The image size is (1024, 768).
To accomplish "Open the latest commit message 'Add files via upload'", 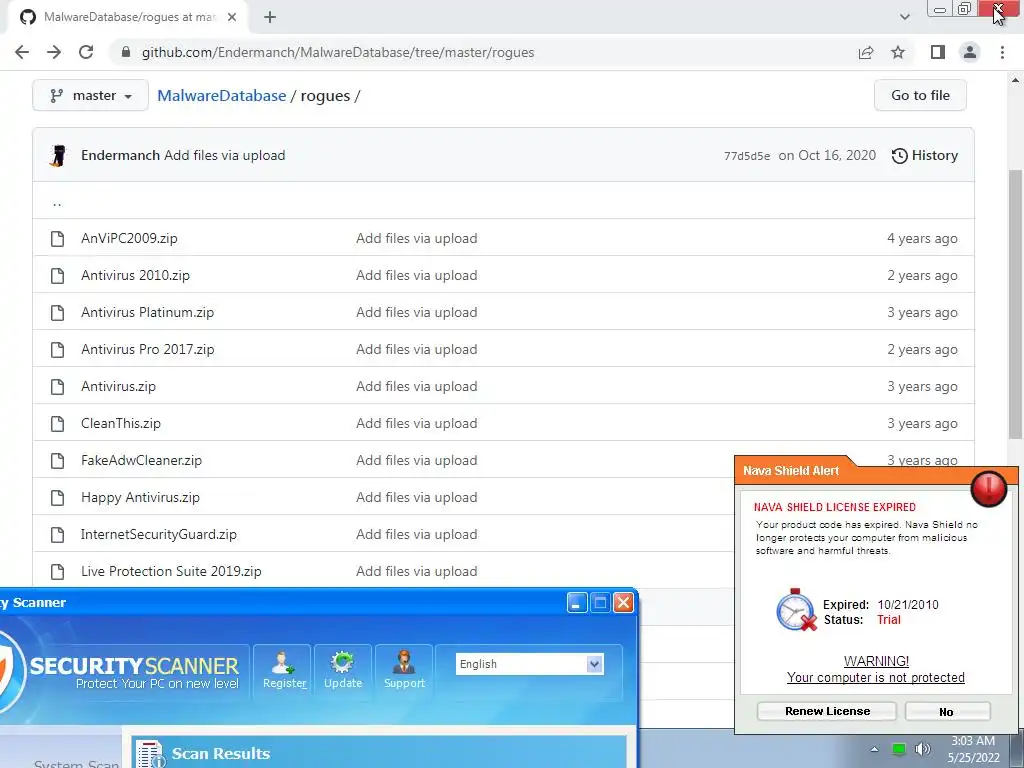I will (x=225, y=155).
